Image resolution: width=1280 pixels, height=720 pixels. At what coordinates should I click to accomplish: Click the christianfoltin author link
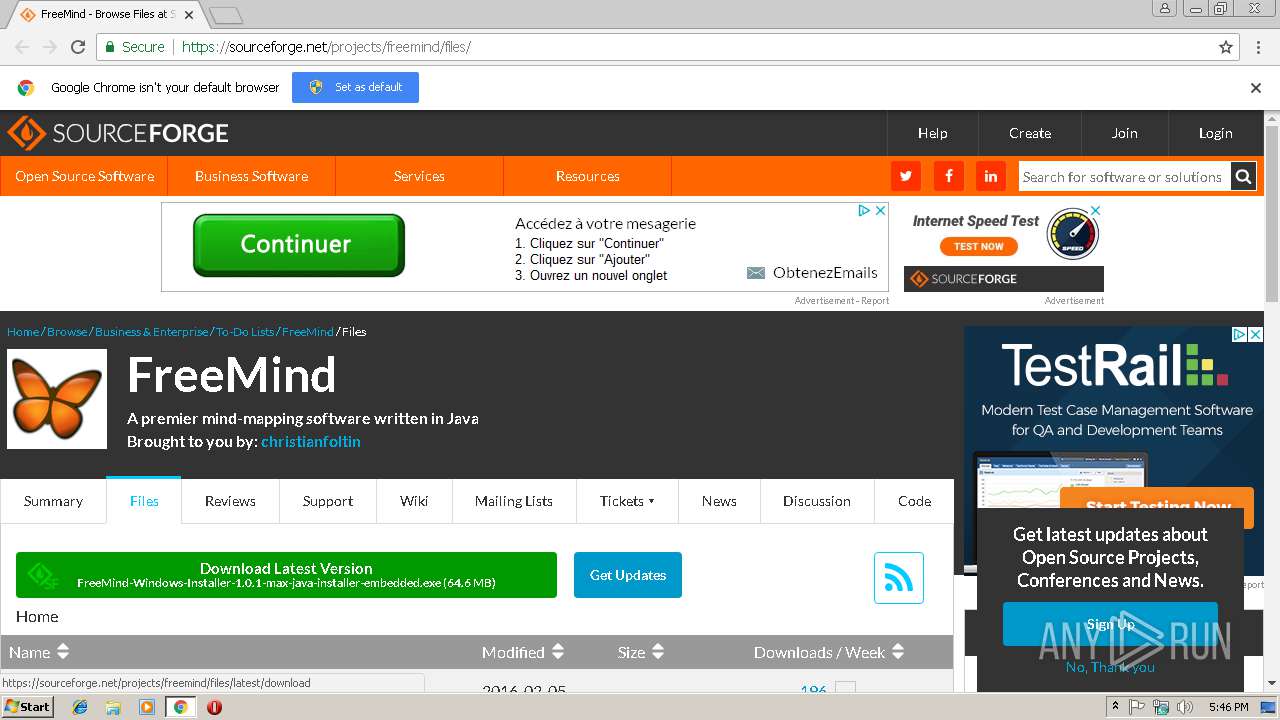[x=311, y=441]
